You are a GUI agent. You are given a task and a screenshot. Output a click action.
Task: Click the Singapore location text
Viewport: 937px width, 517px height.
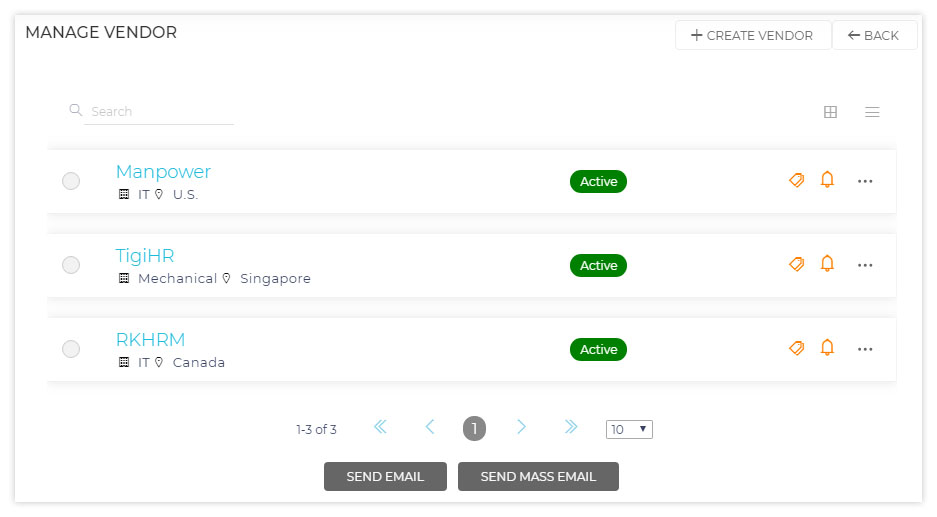pyautogui.click(x=275, y=279)
